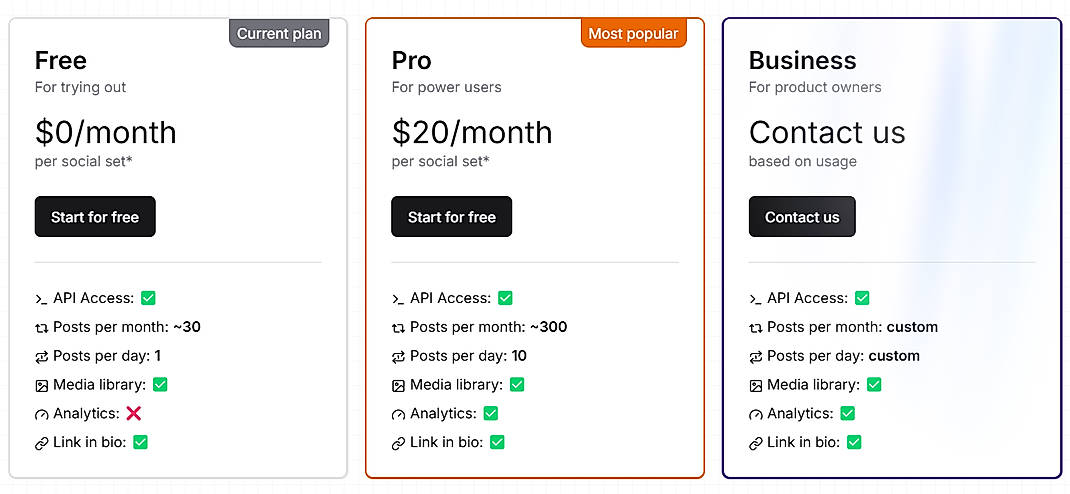
Task: Click the Business plan heading
Action: [802, 60]
